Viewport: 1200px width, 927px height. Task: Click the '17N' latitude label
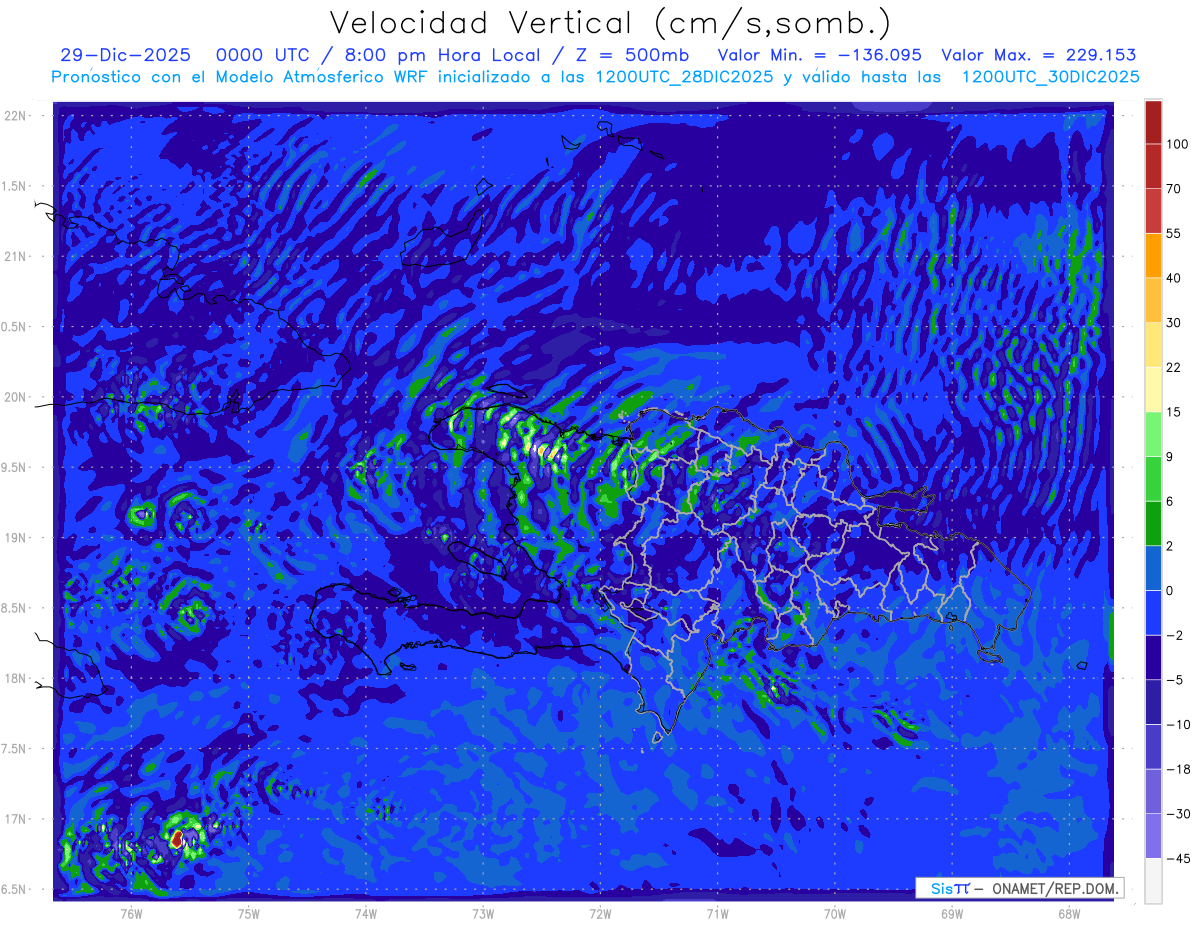[14, 819]
